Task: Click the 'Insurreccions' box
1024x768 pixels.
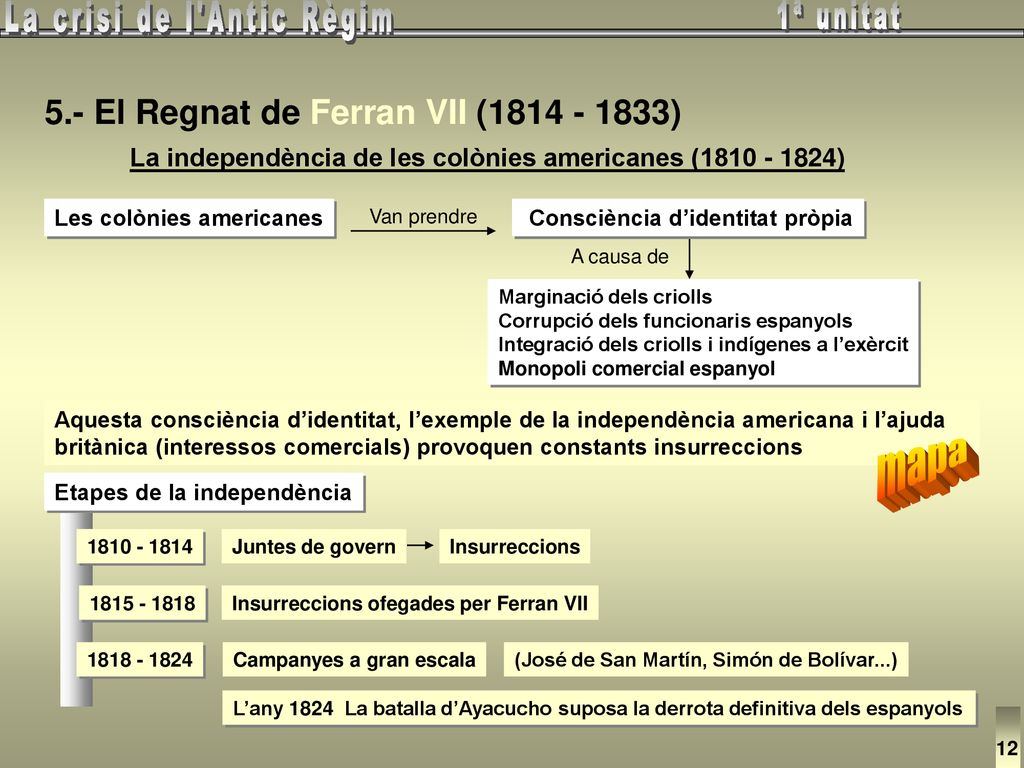Action: point(515,547)
